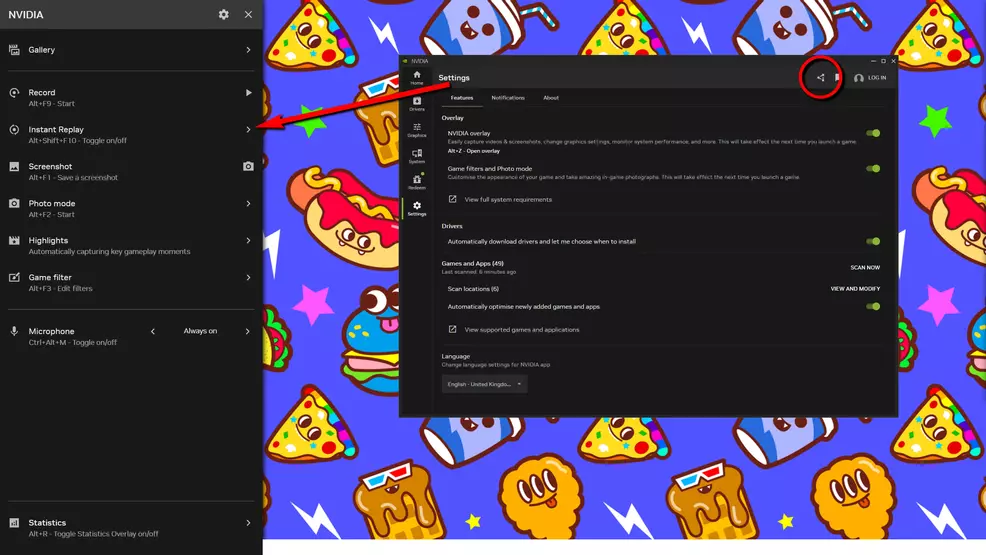Open Home in NVIDIA app sidebar
The width and height of the screenshot is (986, 555).
[416, 78]
